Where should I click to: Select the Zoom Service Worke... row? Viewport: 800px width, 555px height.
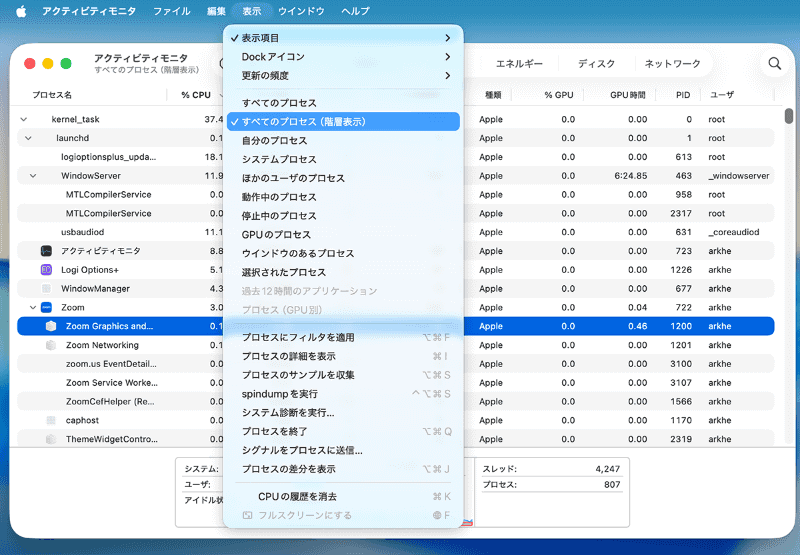pos(396,383)
